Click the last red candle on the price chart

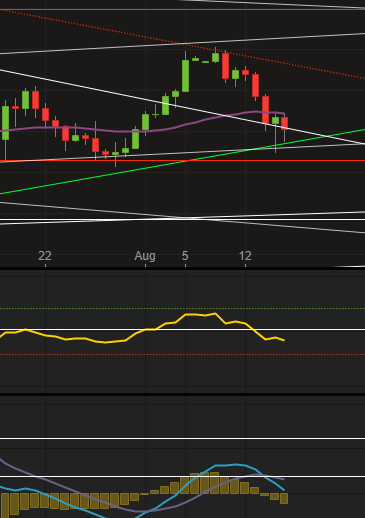point(284,123)
